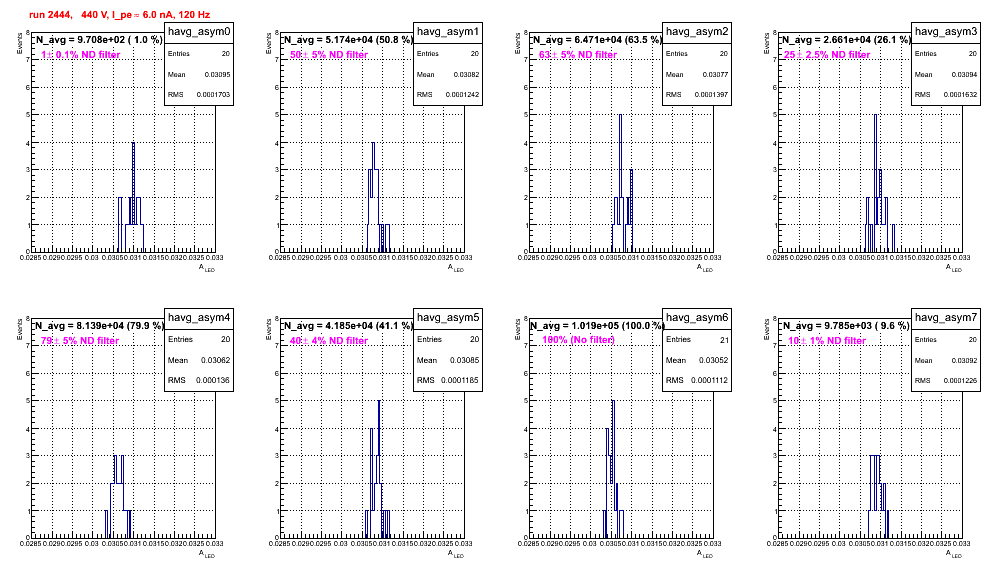This screenshot has height=572, width=996.
Task: Click the histogram peak in havg_asym0 plot
Action: (x=133, y=144)
